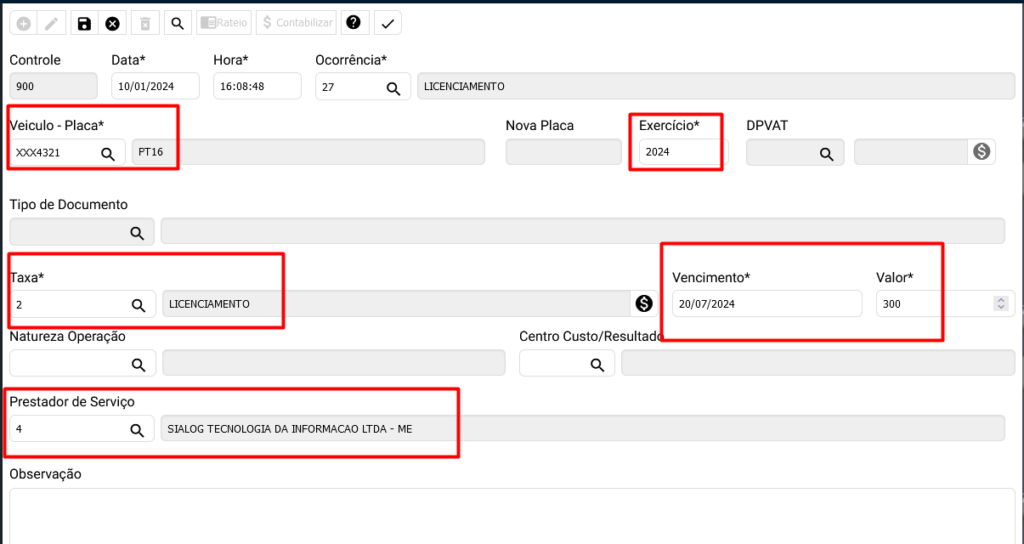Image resolution: width=1024 pixels, height=544 pixels.
Task: Click into the Exercício field showing 2024
Action: tap(680, 153)
